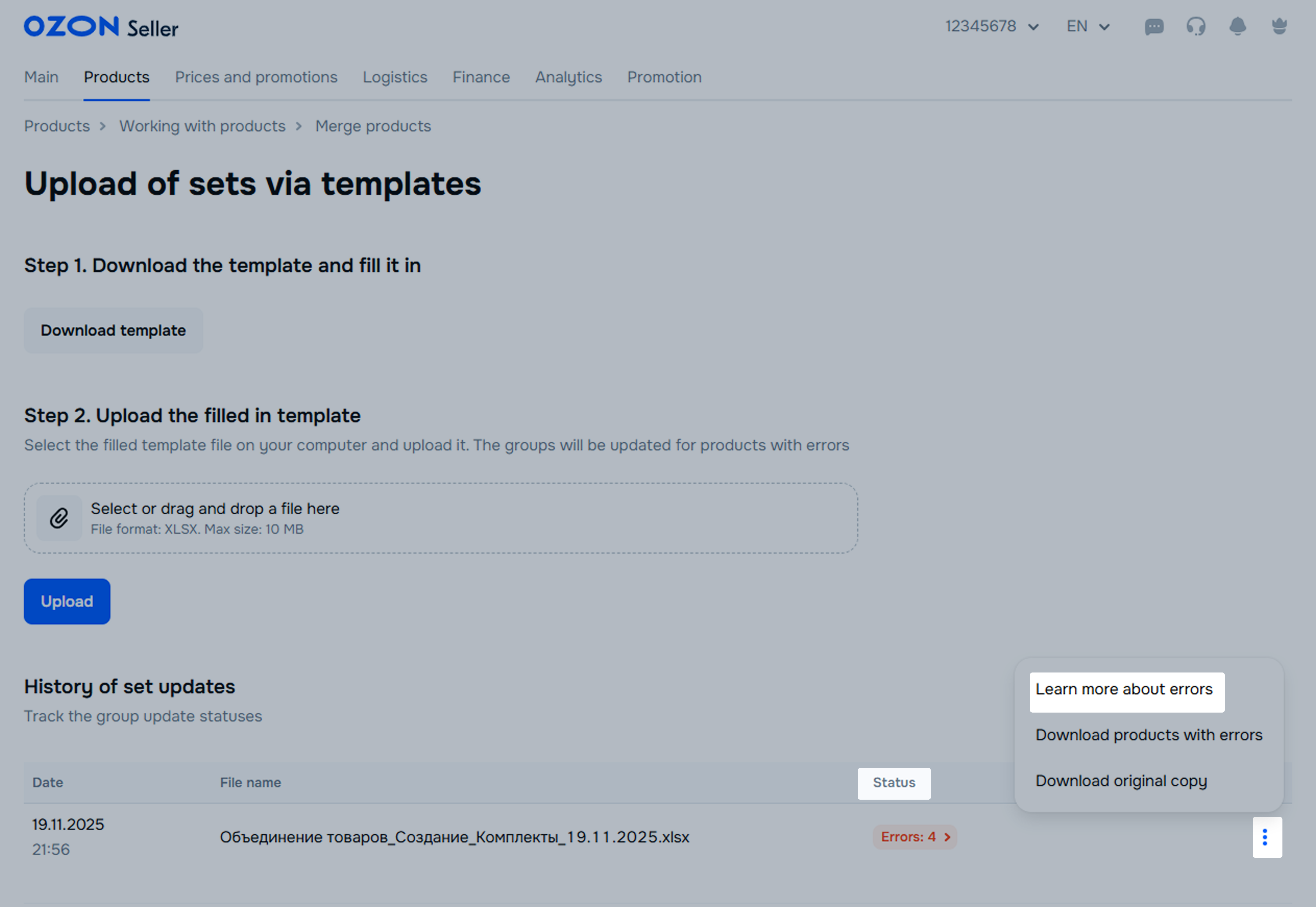Open the EN language selector
This screenshot has height=907, width=1316.
pyautogui.click(x=1087, y=27)
